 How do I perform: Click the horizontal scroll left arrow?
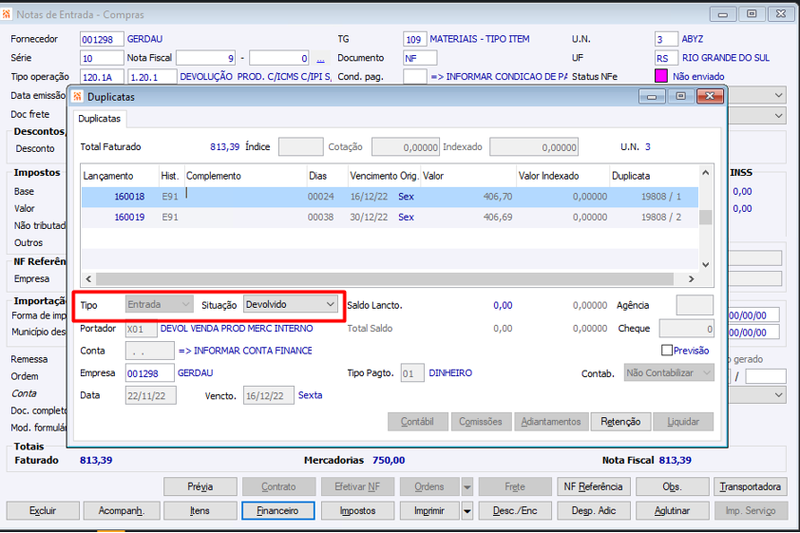pyautogui.click(x=89, y=279)
